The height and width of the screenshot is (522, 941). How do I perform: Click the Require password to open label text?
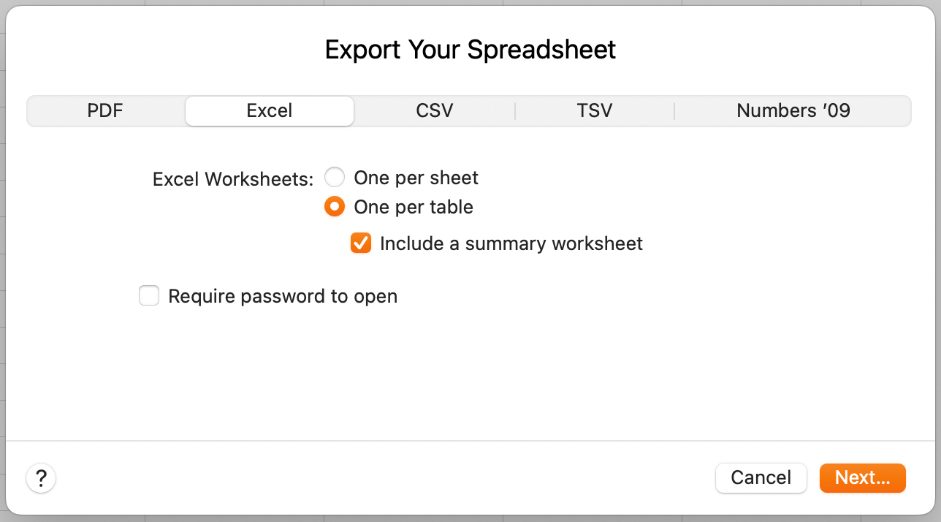click(x=283, y=296)
